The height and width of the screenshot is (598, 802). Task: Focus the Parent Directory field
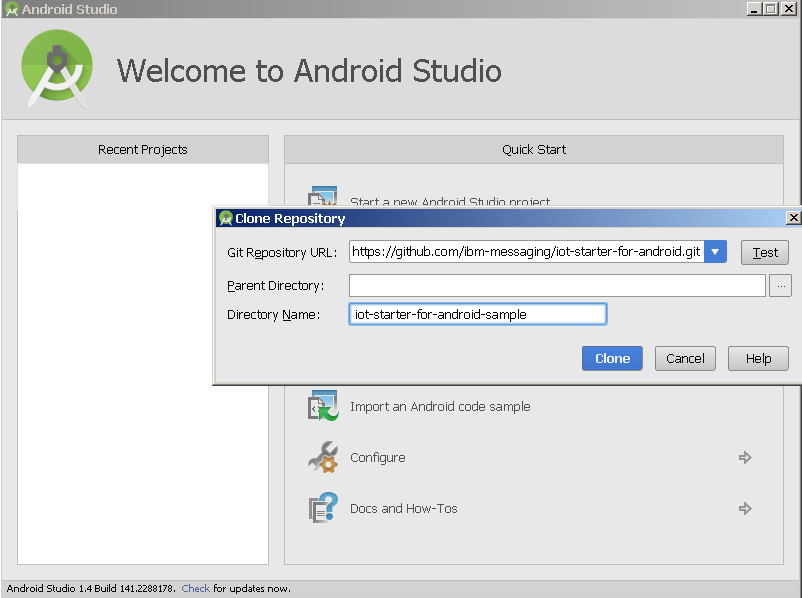(x=557, y=285)
